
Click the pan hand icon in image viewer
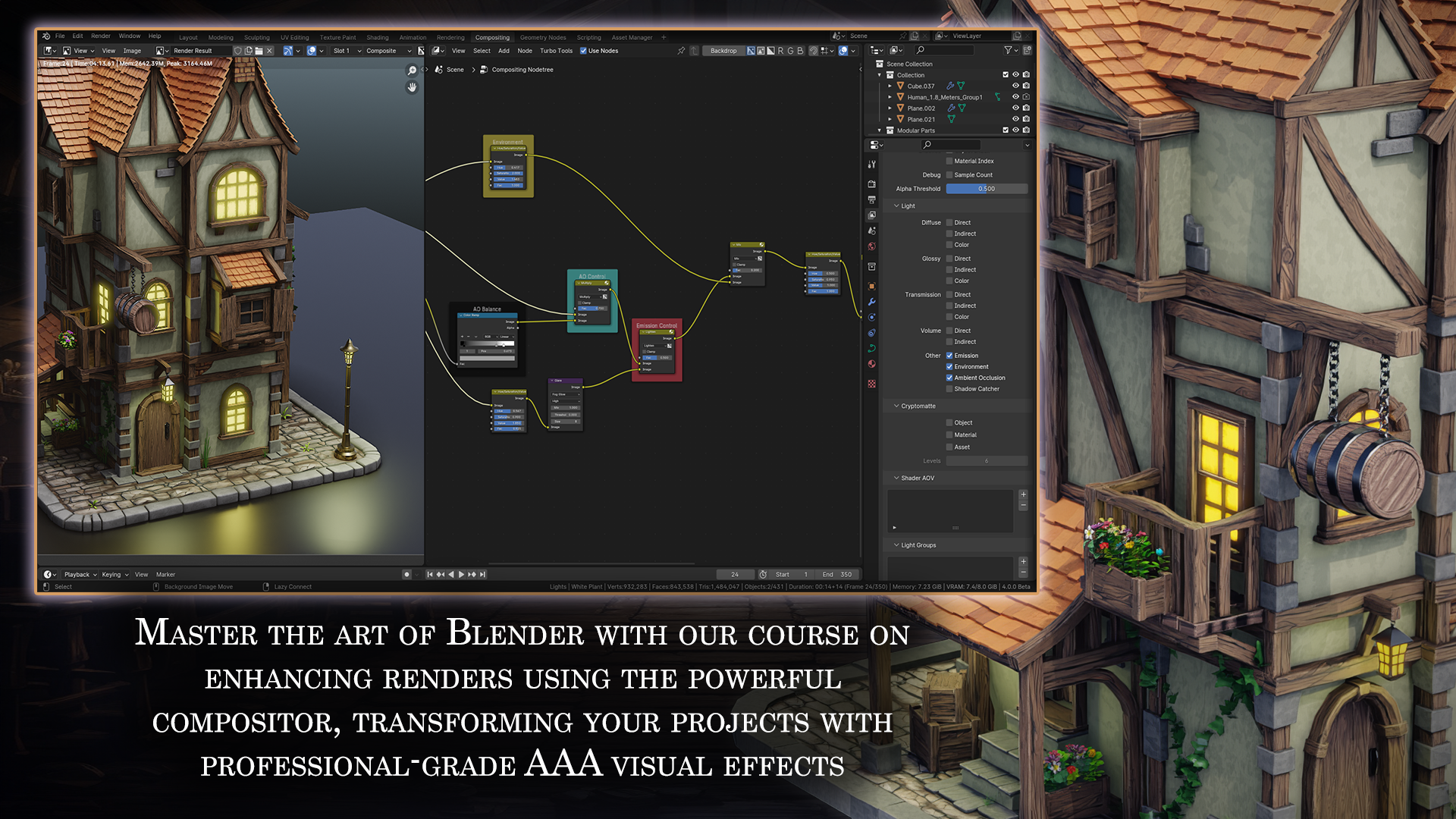[412, 87]
